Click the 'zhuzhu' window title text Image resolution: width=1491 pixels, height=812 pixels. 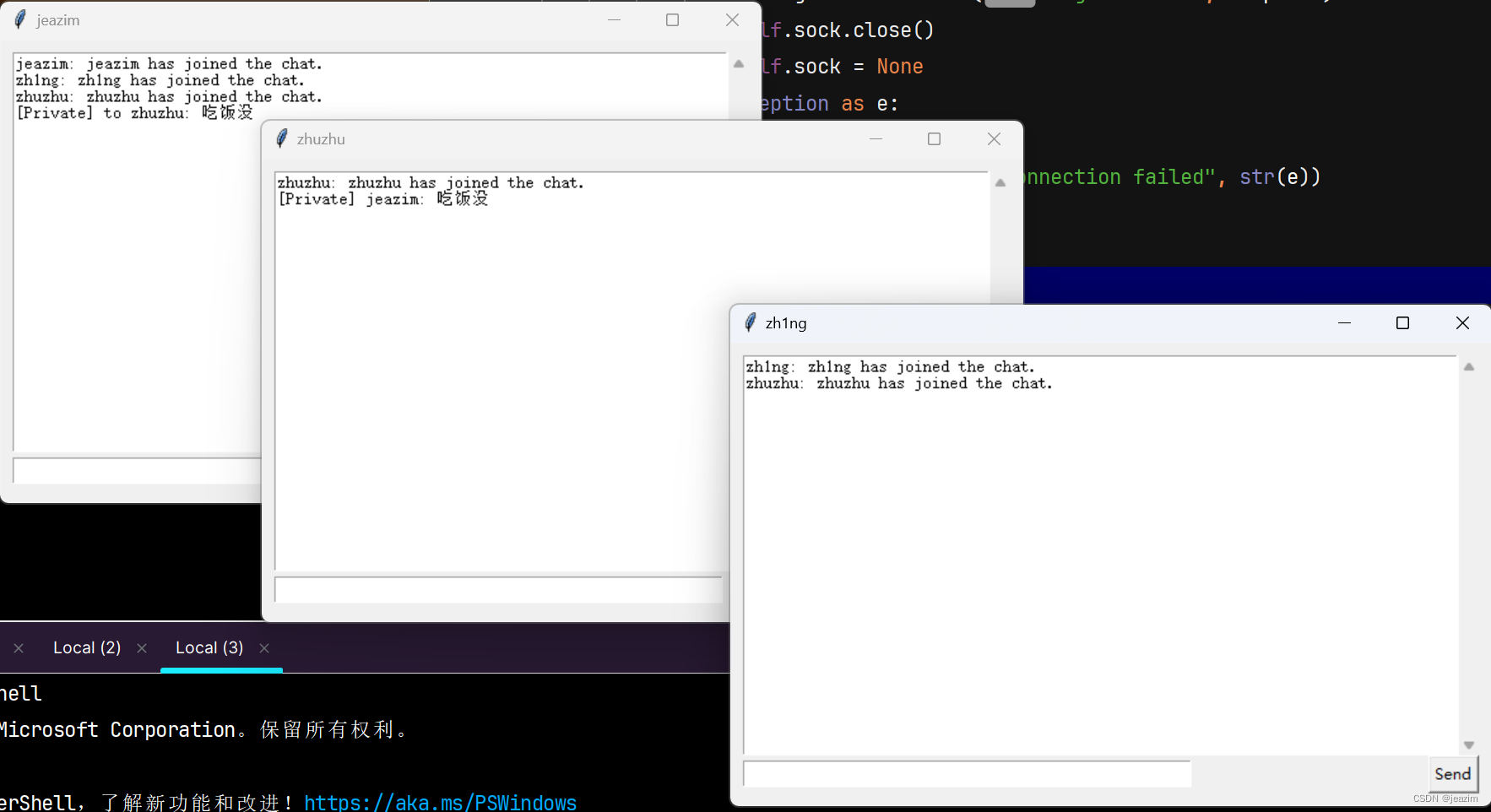pos(321,139)
